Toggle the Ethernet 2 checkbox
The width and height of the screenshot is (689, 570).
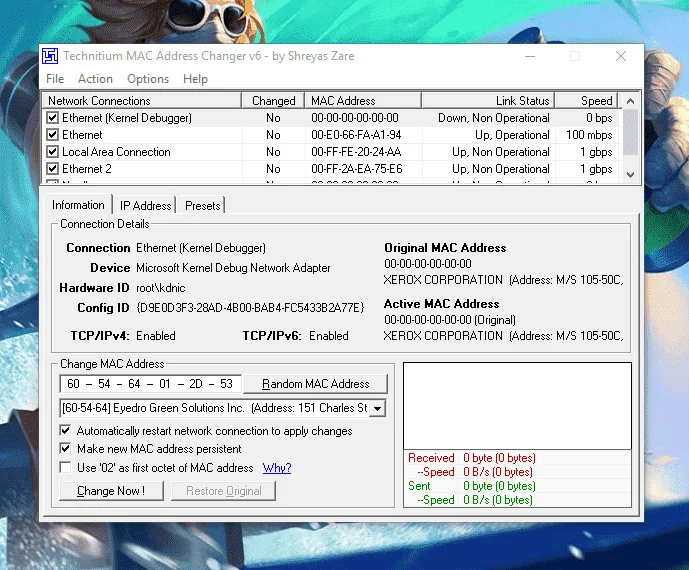click(x=52, y=169)
